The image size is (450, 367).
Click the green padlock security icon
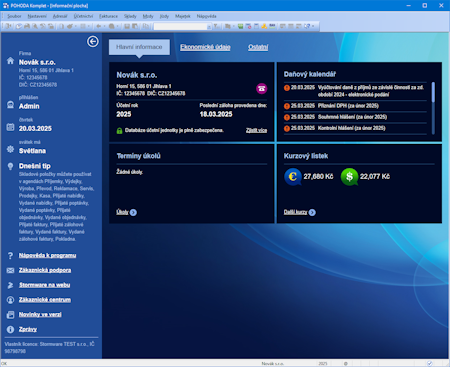tap(119, 131)
